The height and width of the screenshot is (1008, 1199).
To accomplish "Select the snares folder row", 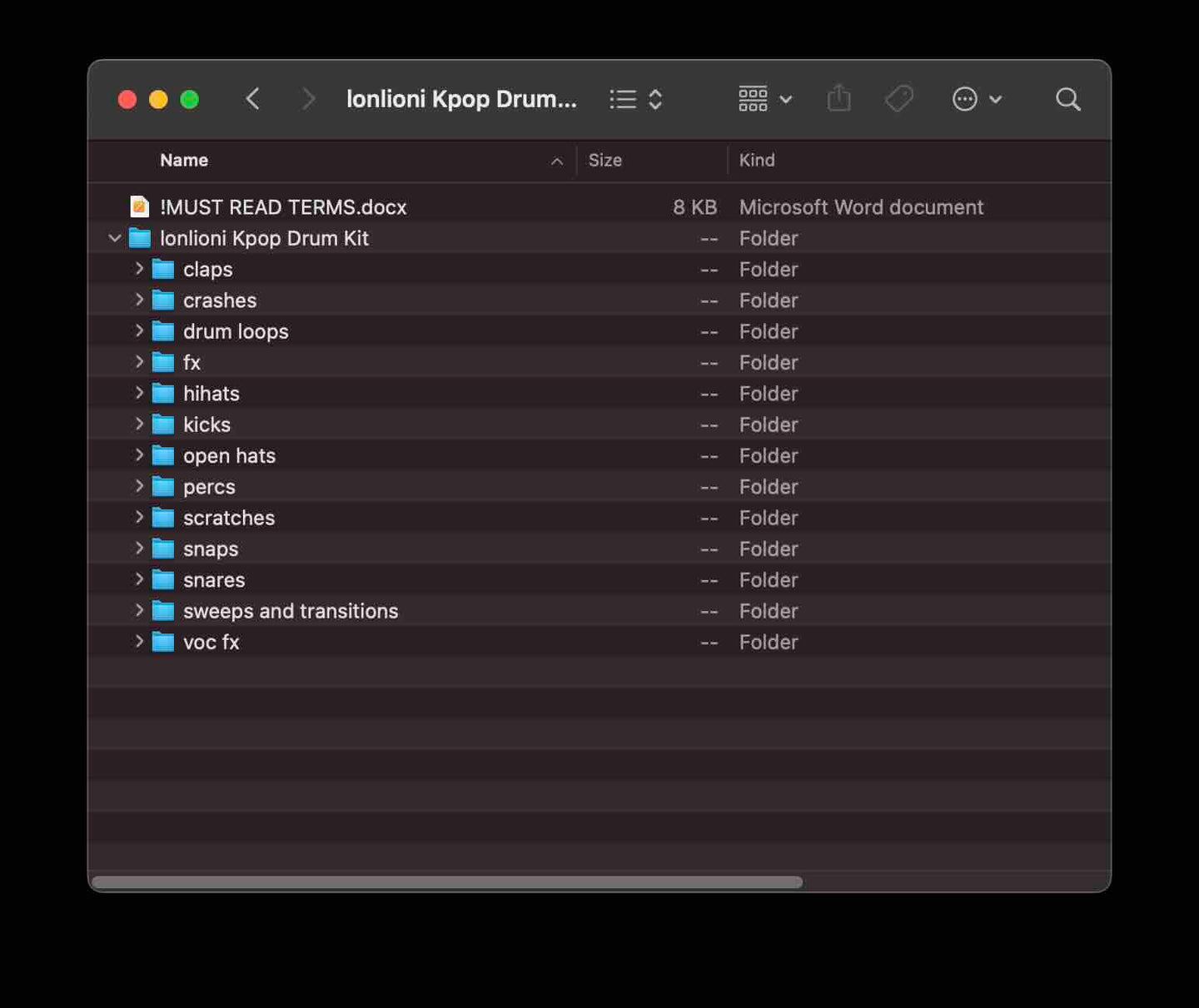I will click(214, 580).
